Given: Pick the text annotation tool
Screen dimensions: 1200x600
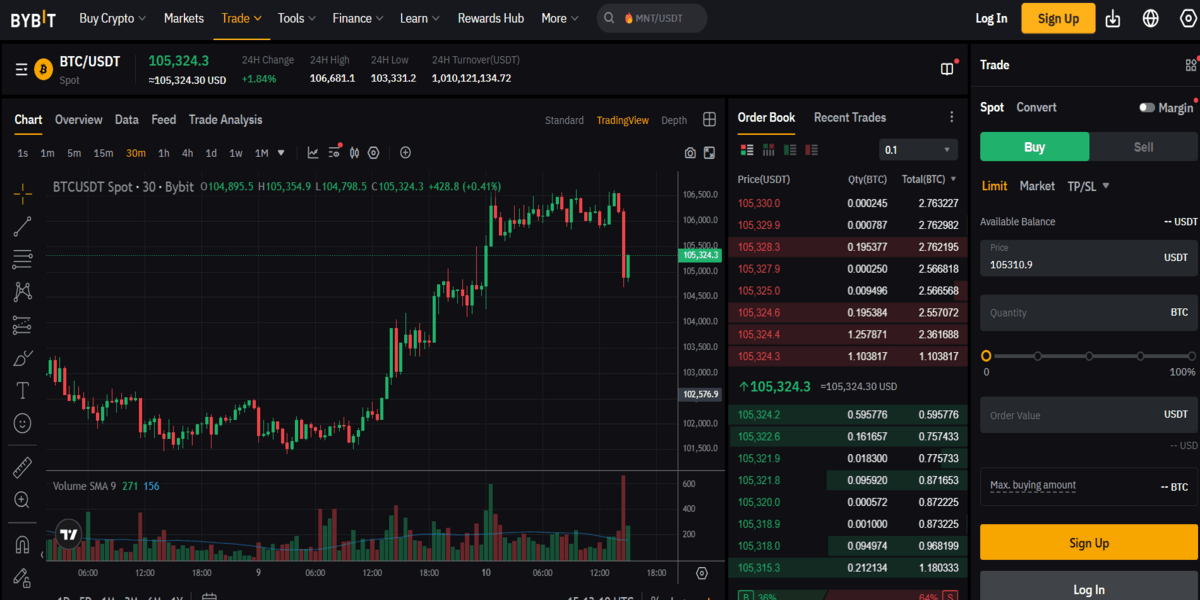Looking at the screenshot, I should click(21, 390).
